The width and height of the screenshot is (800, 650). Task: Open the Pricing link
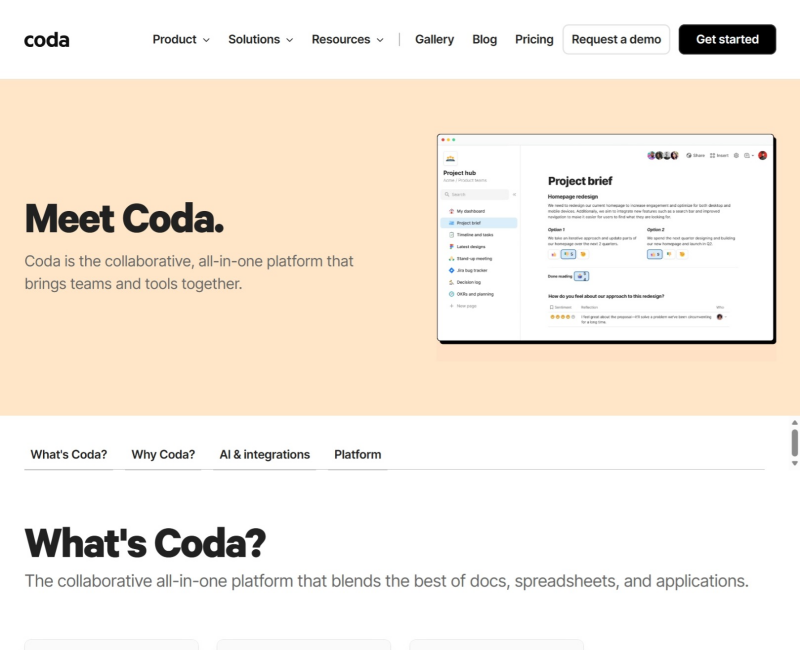(534, 40)
